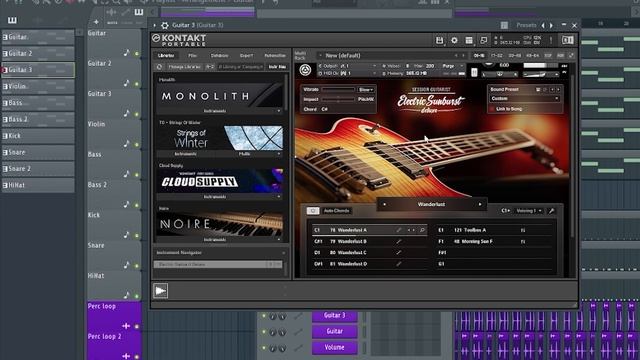
Task: Expand Cloud Supply Instruments dropdown arrow
Action: coord(279,197)
